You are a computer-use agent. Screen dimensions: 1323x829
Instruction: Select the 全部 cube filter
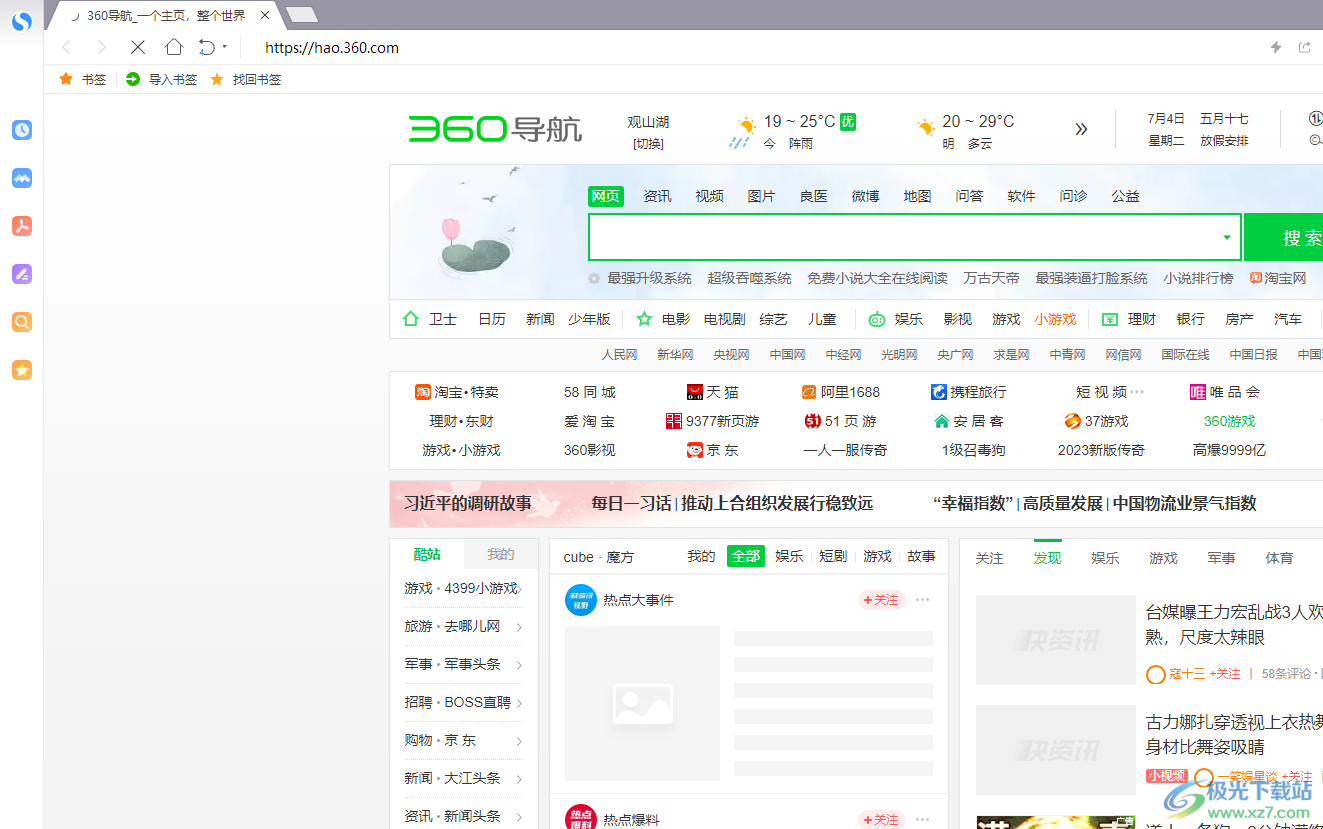746,556
